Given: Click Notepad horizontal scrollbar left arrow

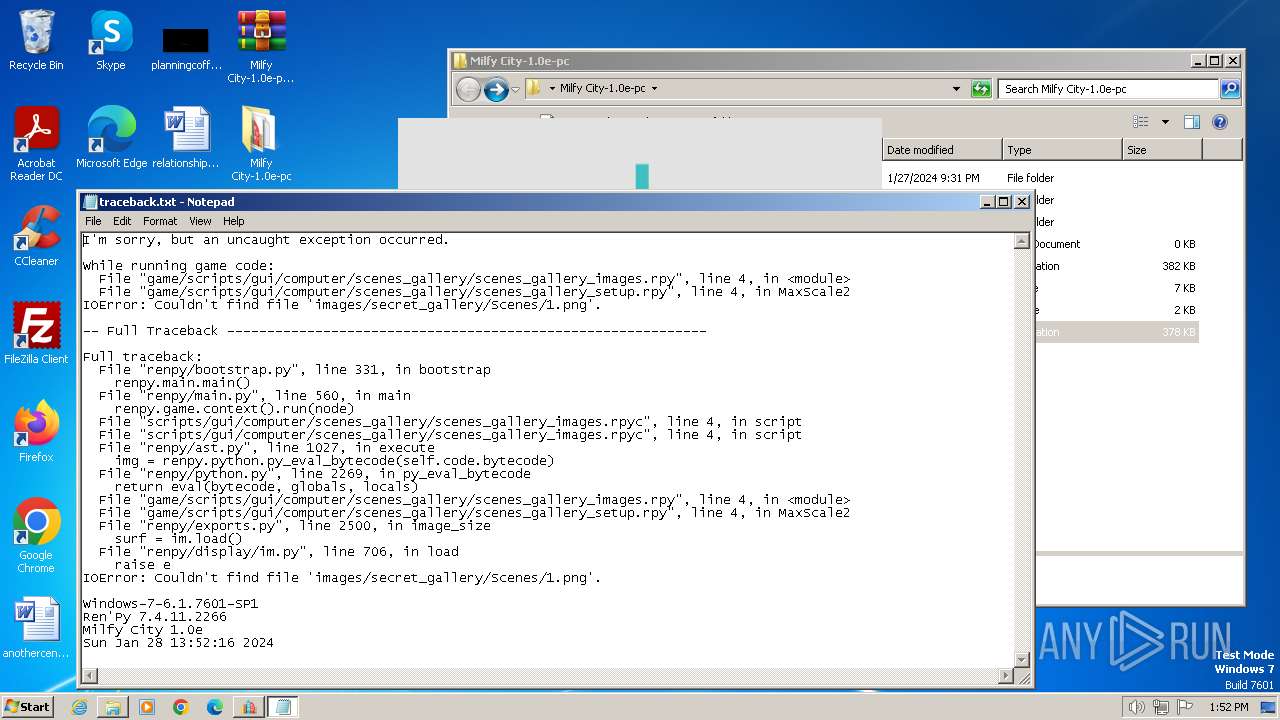Looking at the screenshot, I should pyautogui.click(x=90, y=676).
